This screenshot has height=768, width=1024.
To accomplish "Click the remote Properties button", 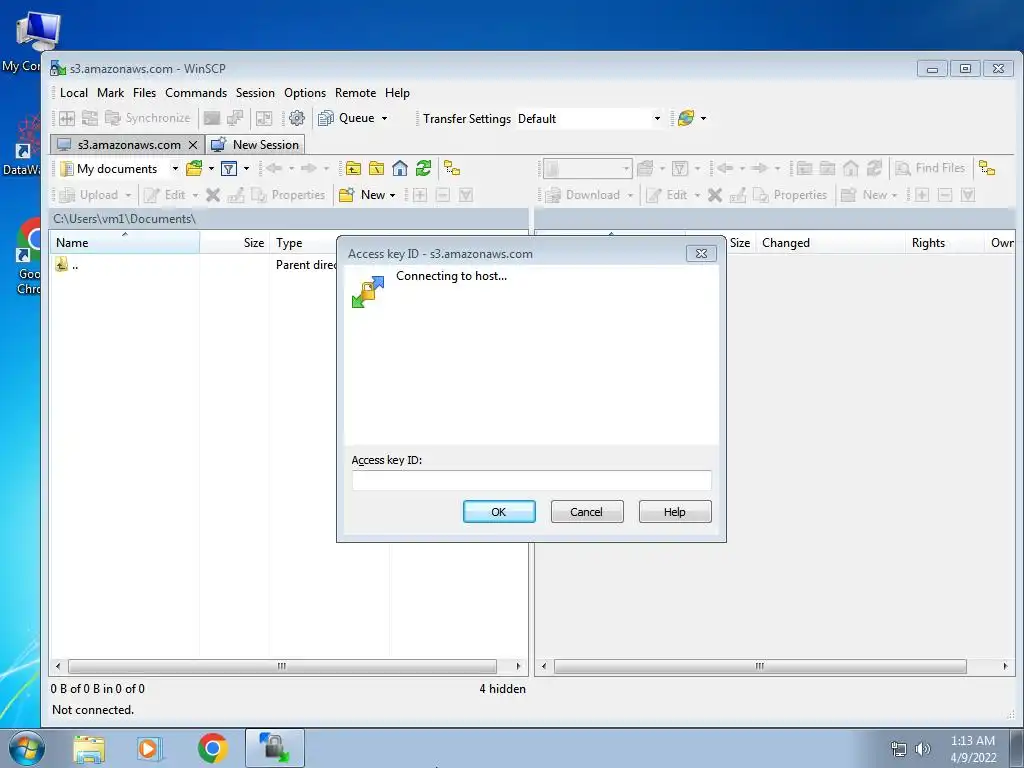I will pyautogui.click(x=790, y=195).
